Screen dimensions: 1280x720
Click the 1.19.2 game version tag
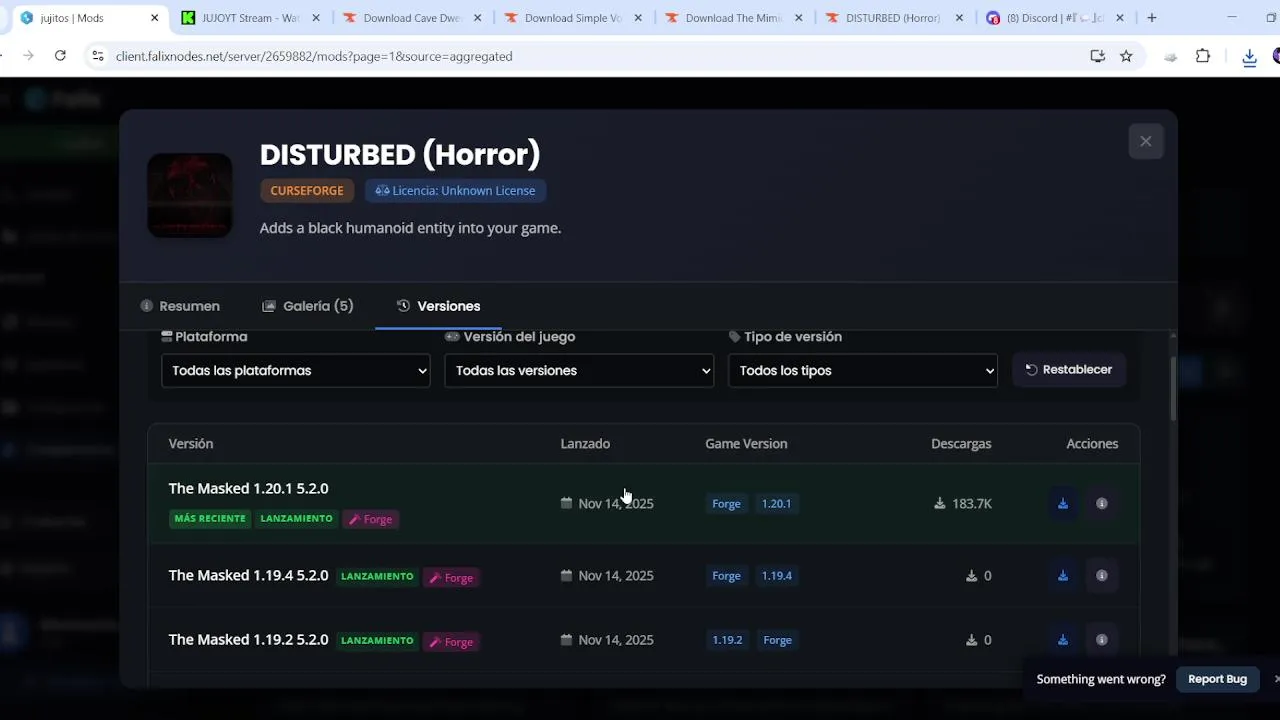[727, 640]
